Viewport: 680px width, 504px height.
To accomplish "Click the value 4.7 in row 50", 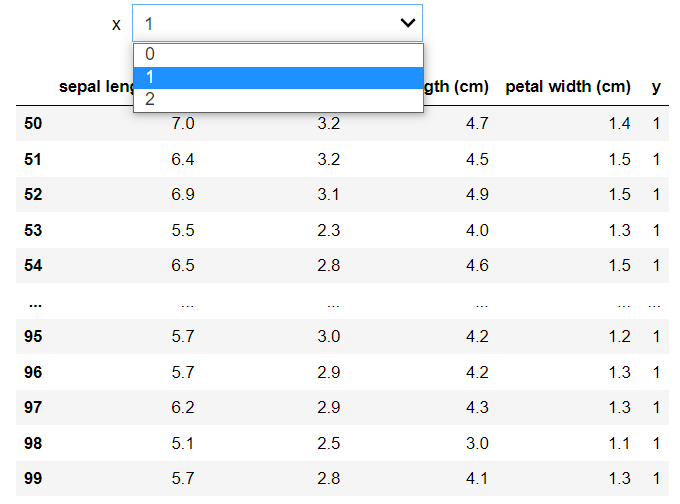I will pos(477,123).
